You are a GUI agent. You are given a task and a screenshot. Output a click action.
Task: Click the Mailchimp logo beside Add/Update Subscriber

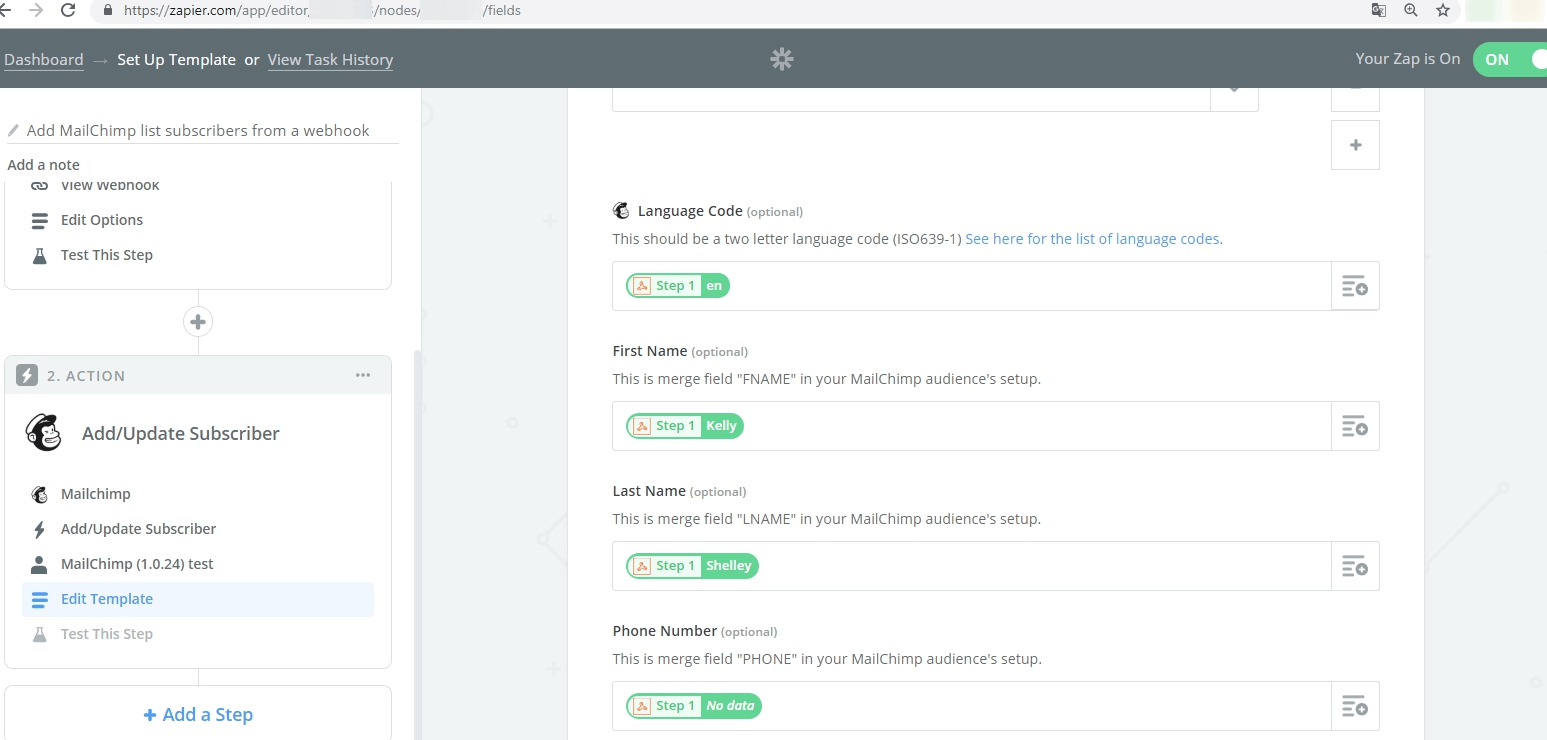43,433
